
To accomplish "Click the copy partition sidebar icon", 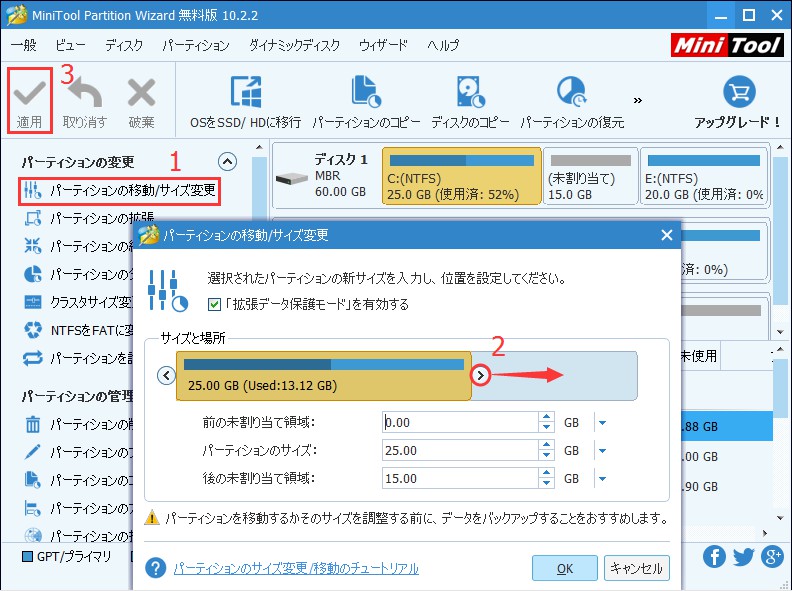I will click(x=33, y=479).
